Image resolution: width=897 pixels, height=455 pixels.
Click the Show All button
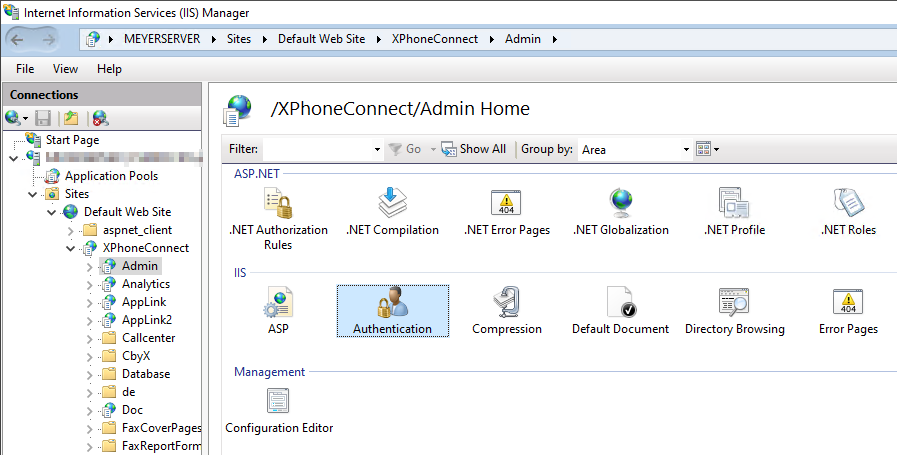474,149
